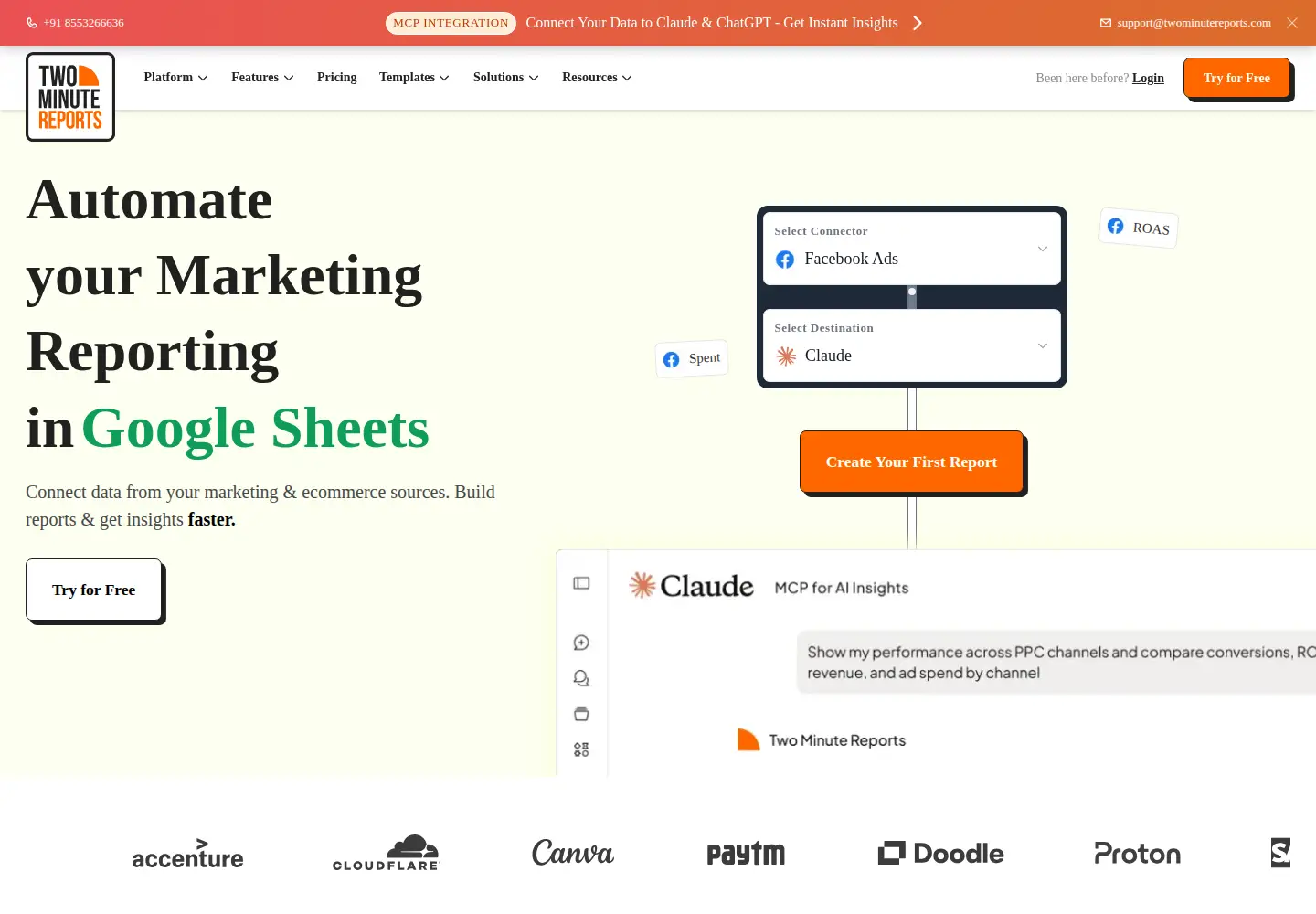Click the Two Minute Reports logo
The width and height of the screenshot is (1316, 914).
(x=70, y=97)
